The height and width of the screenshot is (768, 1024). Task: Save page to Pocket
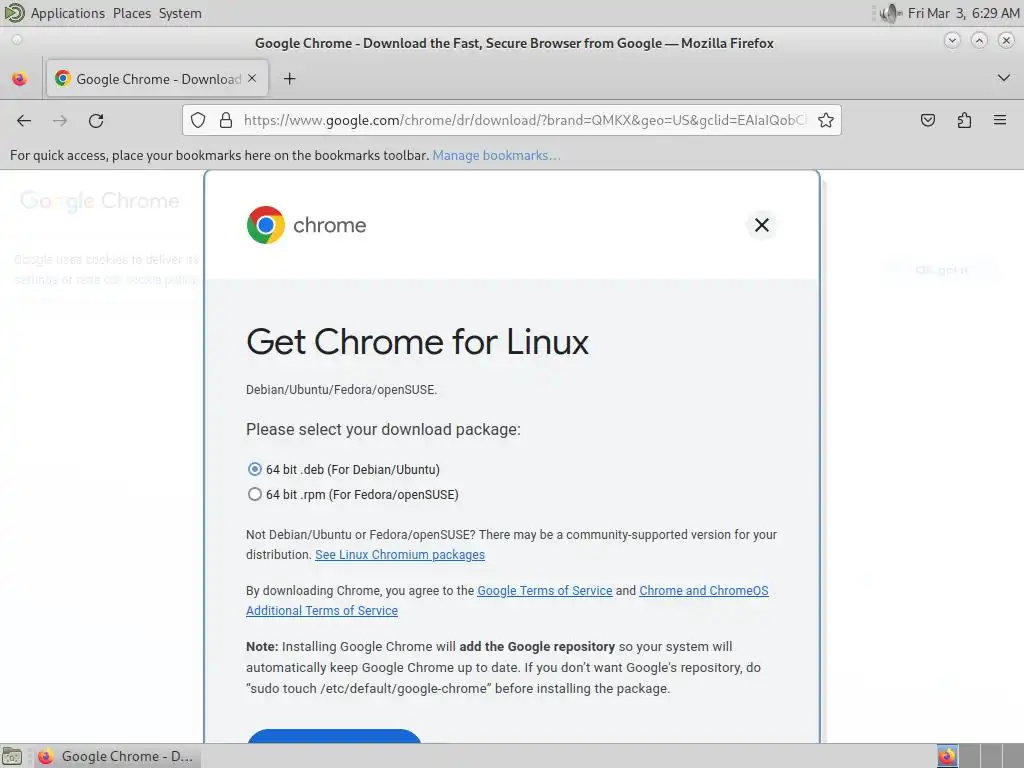[x=927, y=120]
